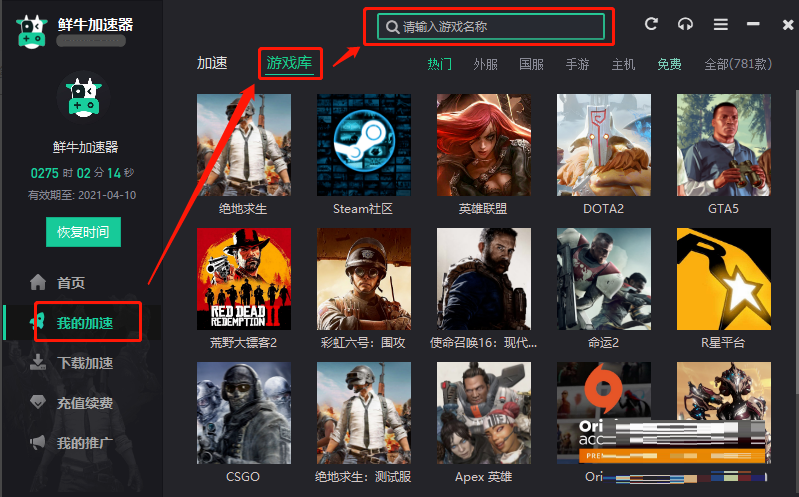Select 荒野大镖客2 Red Dead cover
Screen dimensions: 799x497
244,279
